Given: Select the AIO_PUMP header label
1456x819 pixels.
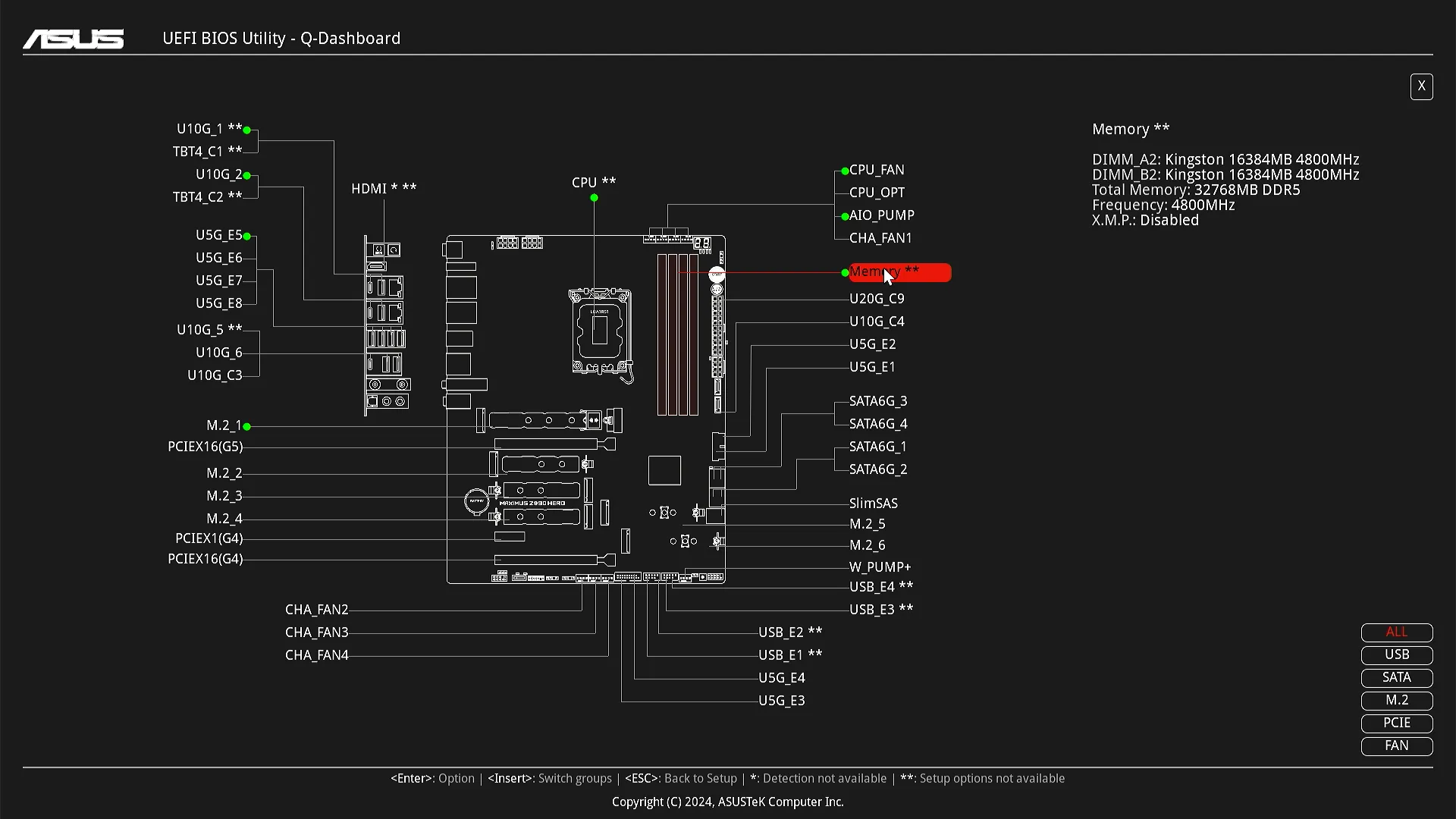Looking at the screenshot, I should point(881,215).
